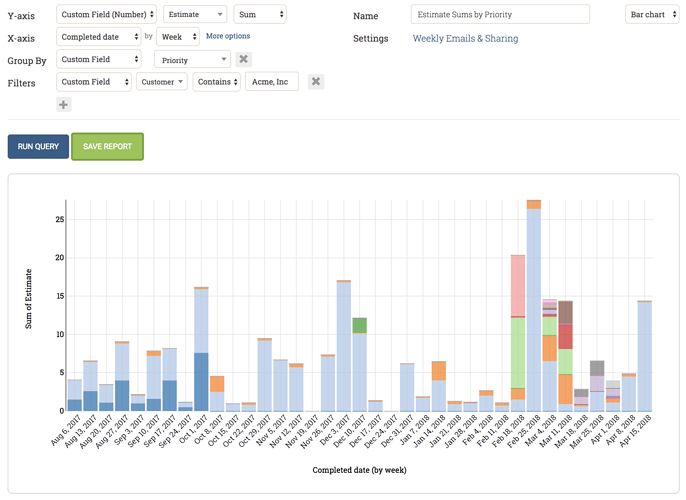
Task: Switch the Bar chart type dropdown
Action: (652, 14)
